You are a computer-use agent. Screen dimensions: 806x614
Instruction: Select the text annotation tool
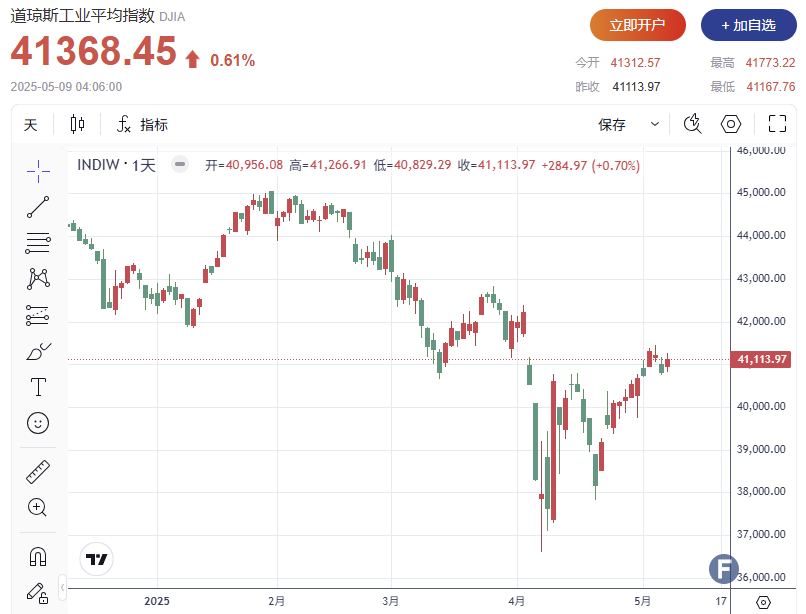38,387
